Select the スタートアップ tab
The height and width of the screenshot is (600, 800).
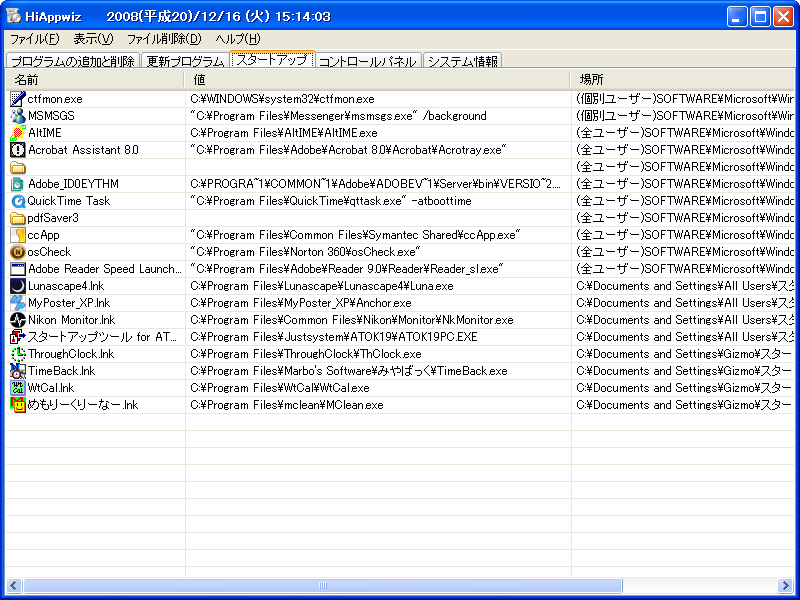click(x=272, y=59)
